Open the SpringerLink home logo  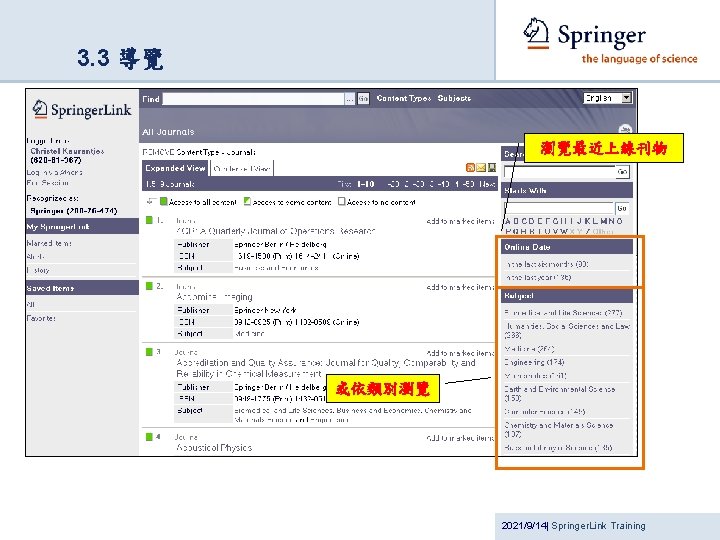pos(82,109)
